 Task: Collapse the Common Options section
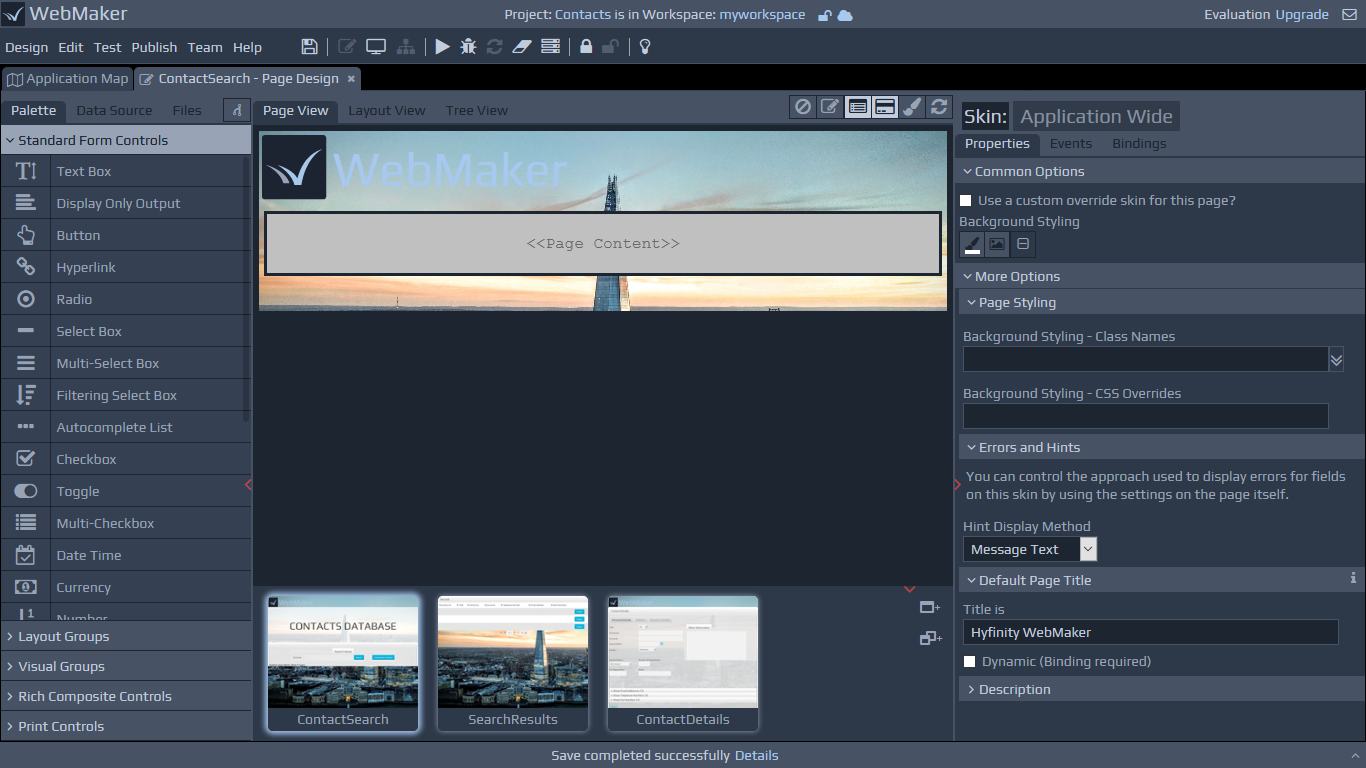pyautogui.click(x=1160, y=172)
